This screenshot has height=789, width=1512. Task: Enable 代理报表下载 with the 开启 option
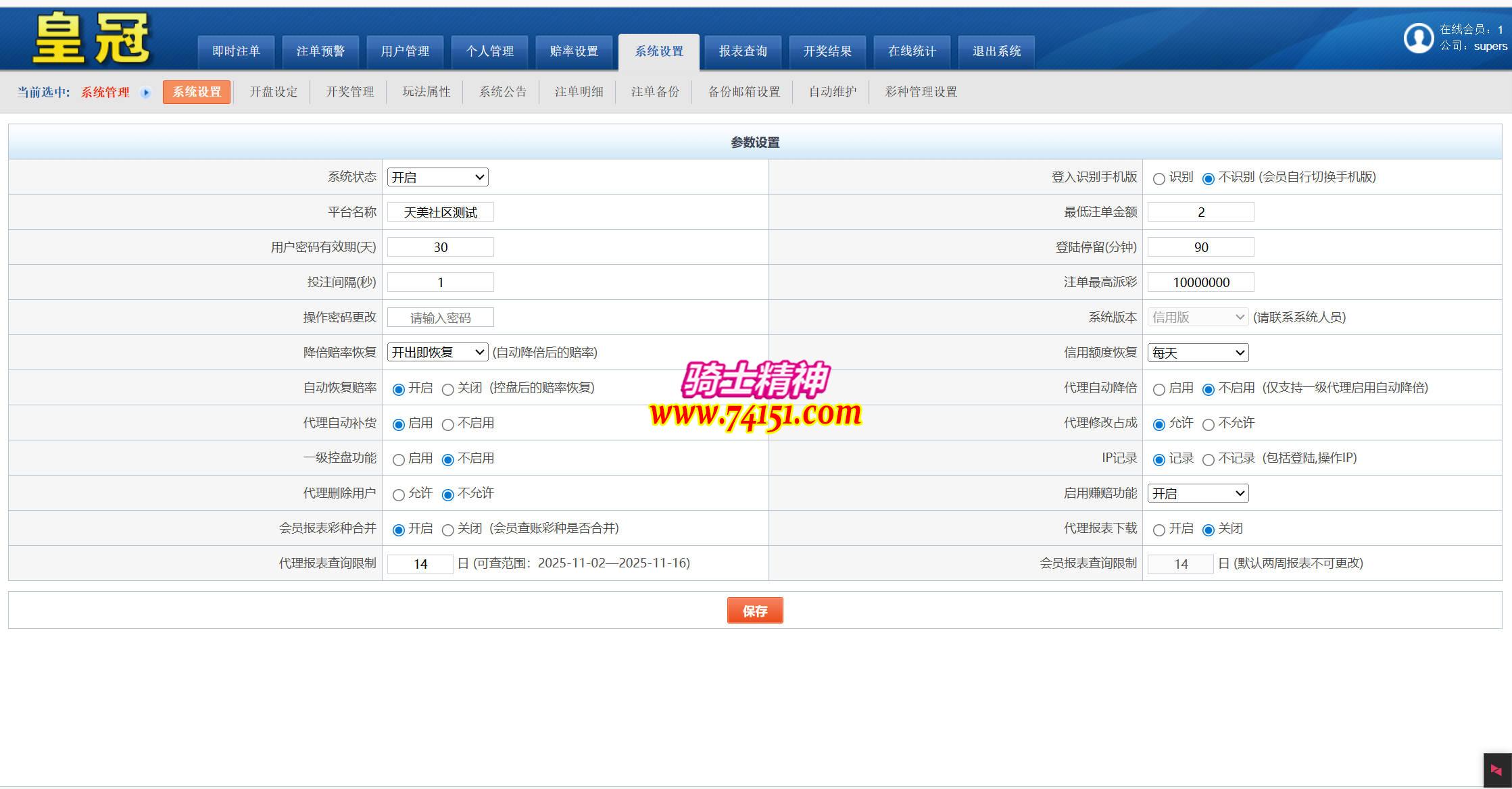point(1159,530)
